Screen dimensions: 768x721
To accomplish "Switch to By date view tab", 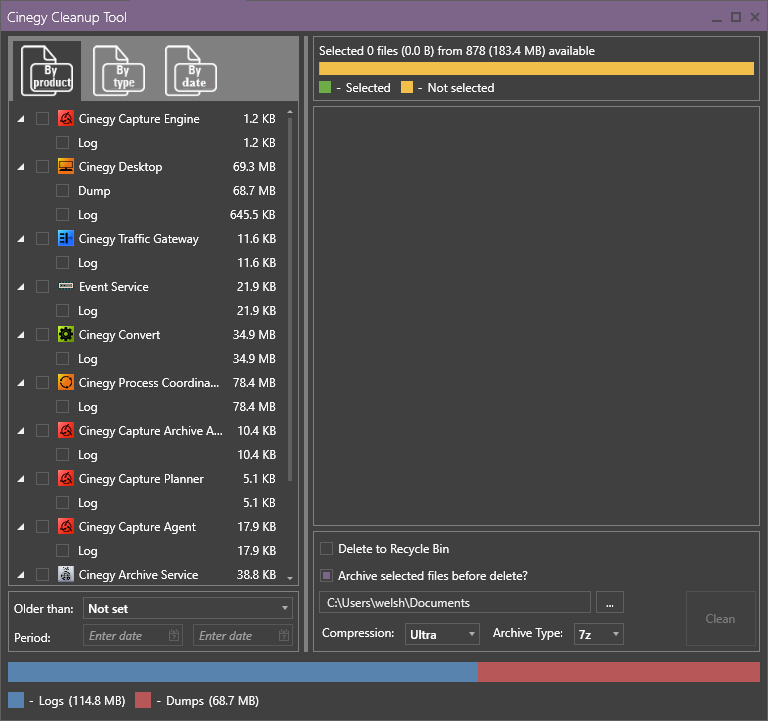I will pos(191,71).
